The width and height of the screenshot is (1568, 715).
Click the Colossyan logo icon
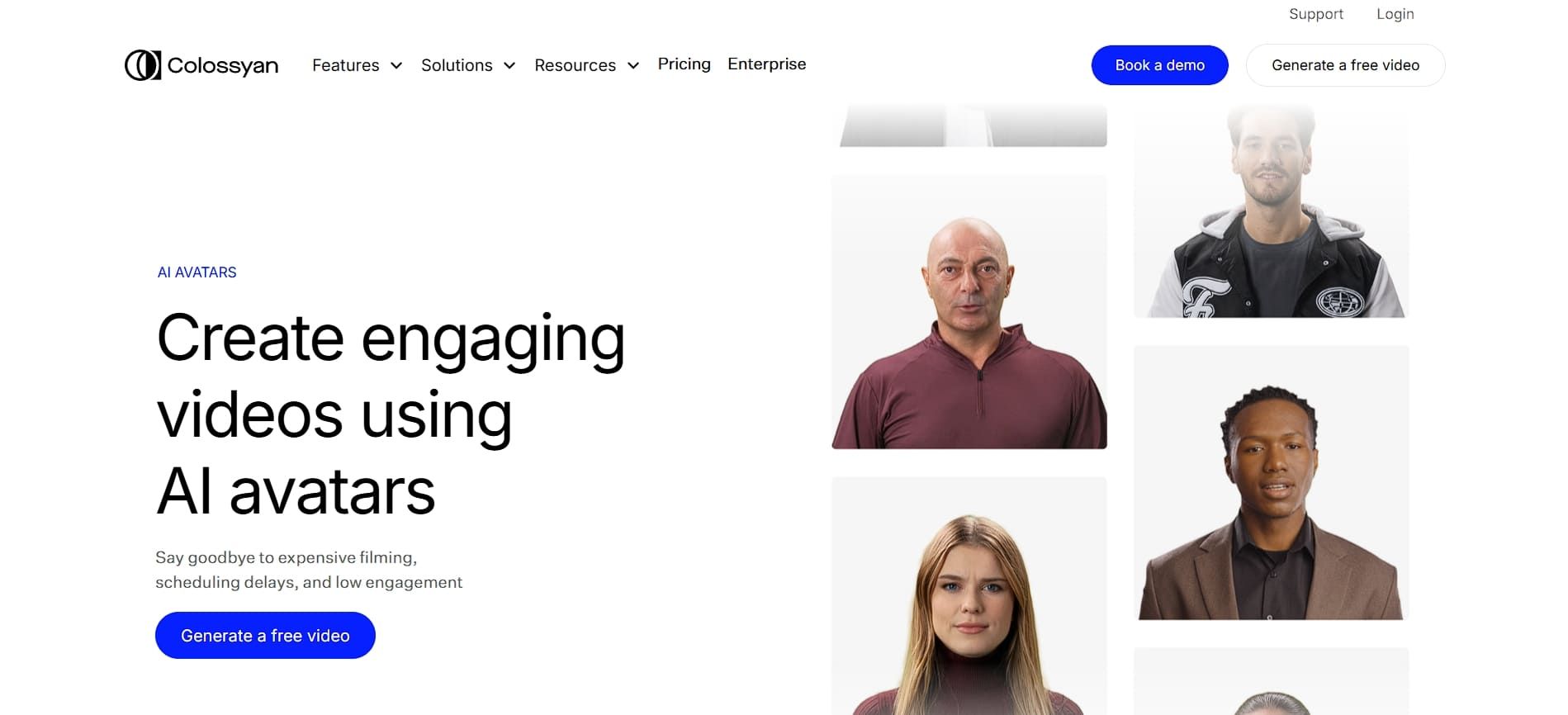pos(142,65)
